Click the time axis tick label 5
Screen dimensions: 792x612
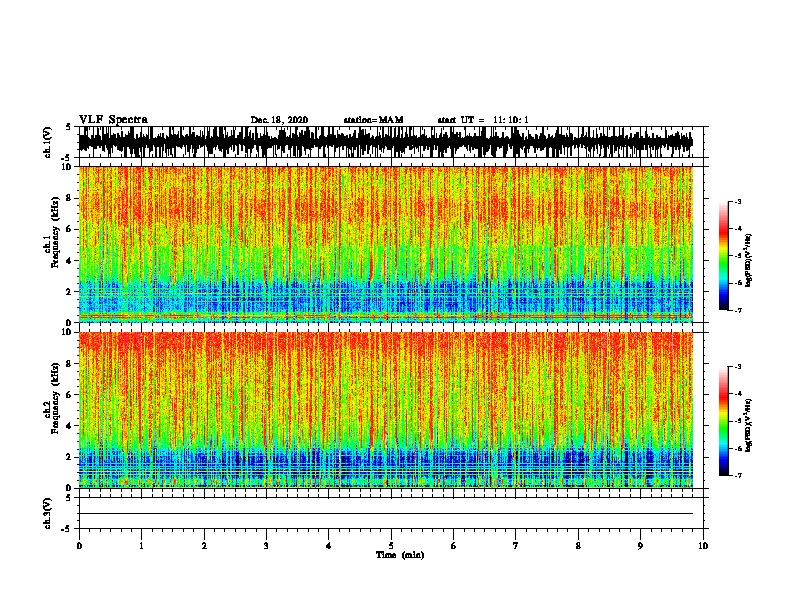tap(391, 546)
